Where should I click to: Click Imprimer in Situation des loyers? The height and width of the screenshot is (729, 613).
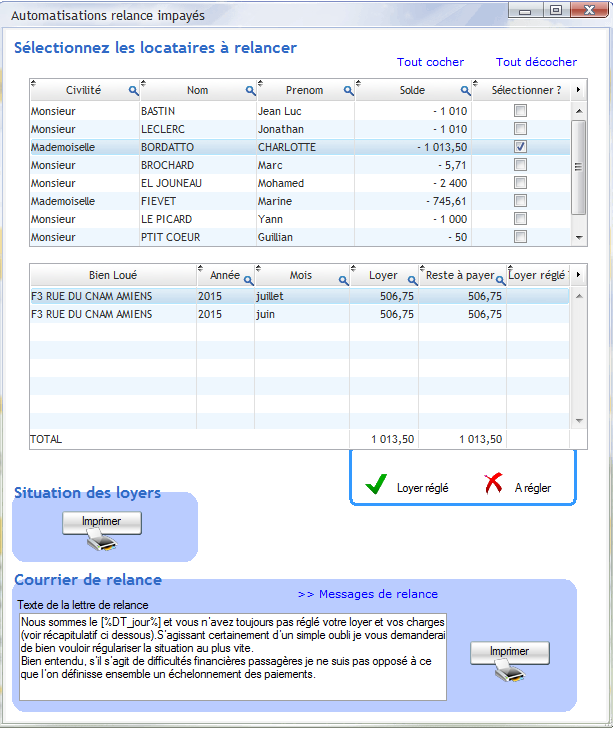pyautogui.click(x=102, y=522)
